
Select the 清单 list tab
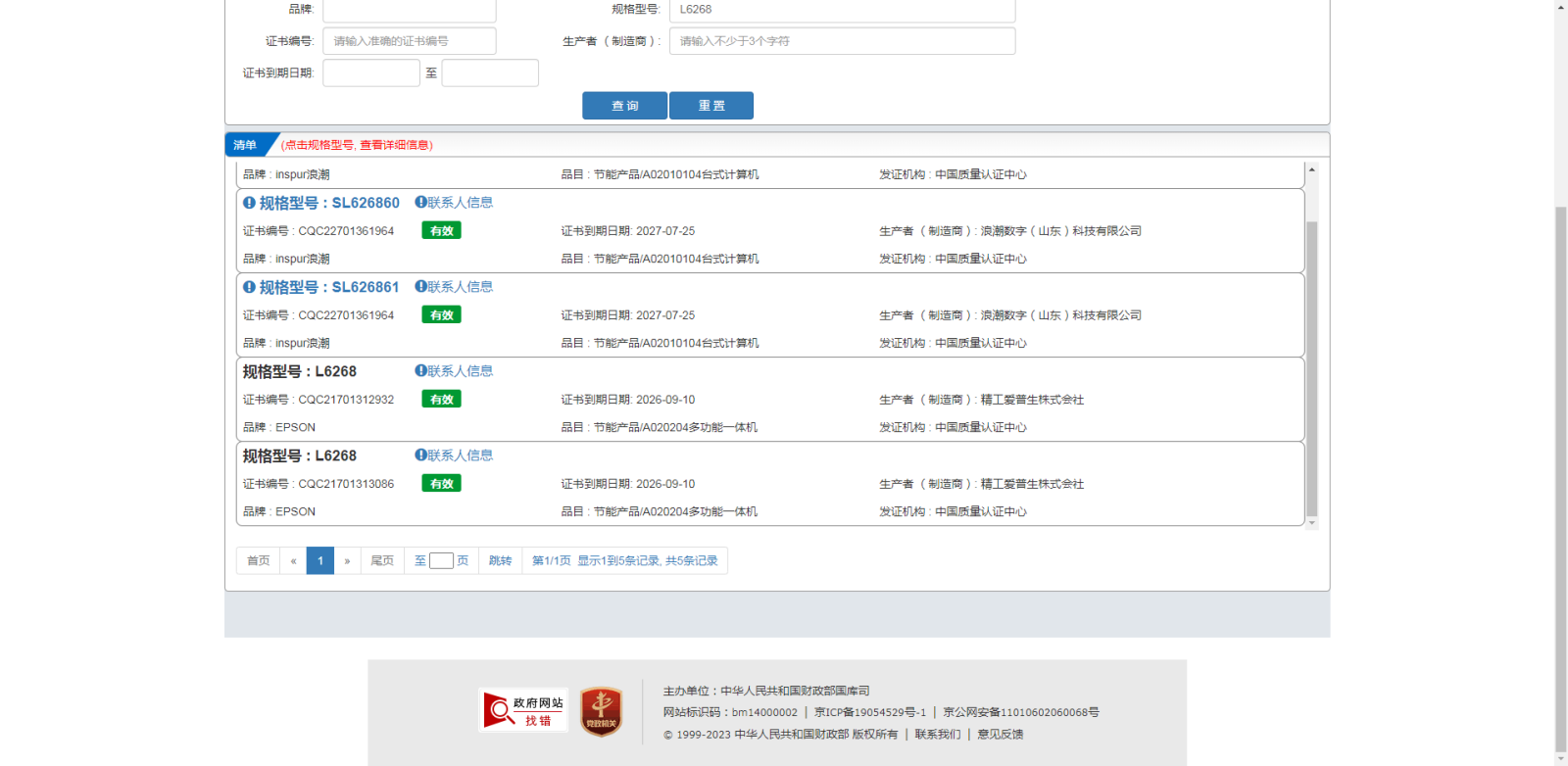(245, 145)
